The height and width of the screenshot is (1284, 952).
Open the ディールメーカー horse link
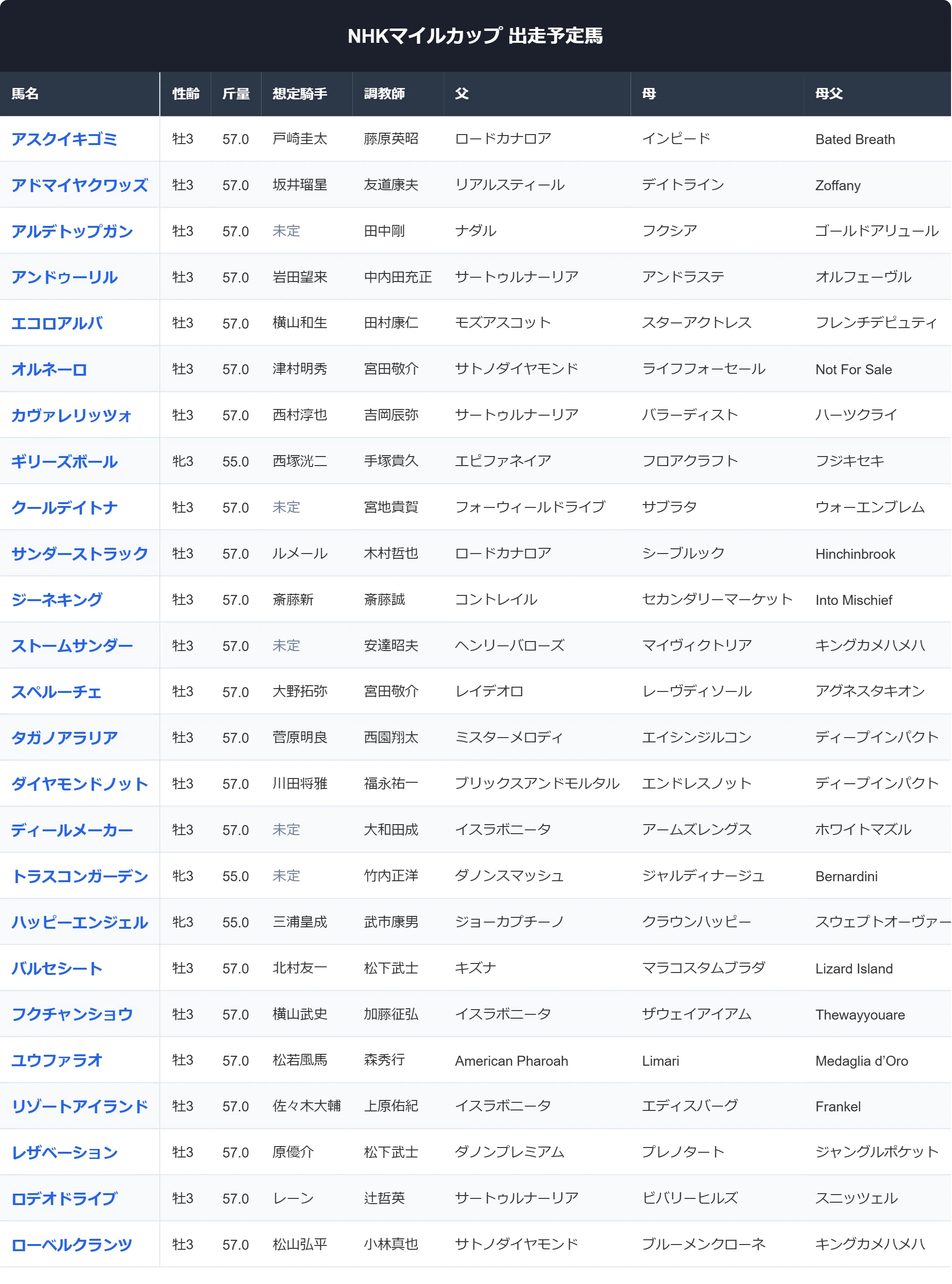click(72, 830)
